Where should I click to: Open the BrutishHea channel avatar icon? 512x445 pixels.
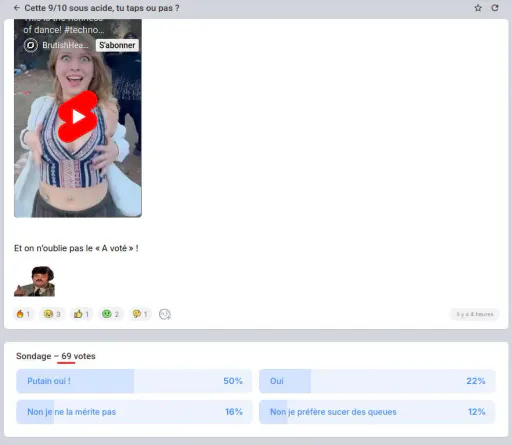tap(31, 45)
